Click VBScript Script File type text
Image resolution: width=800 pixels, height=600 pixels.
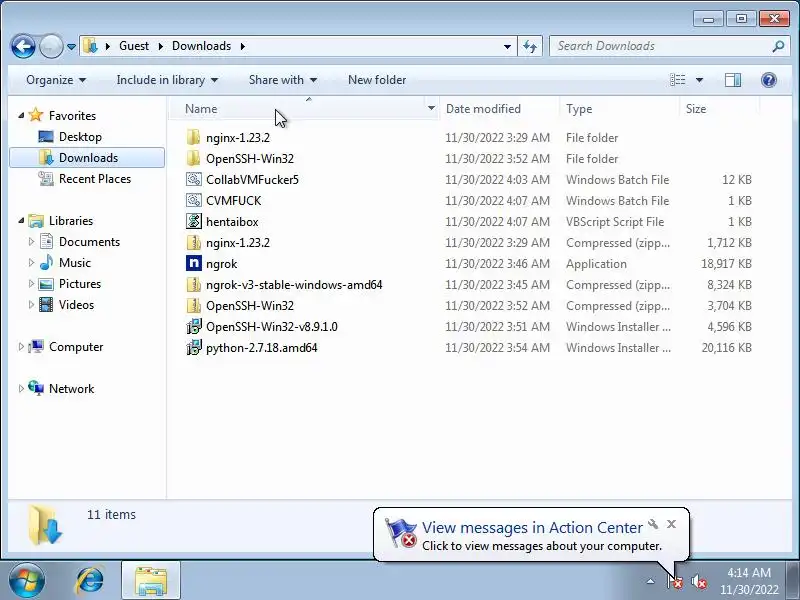tap(615, 221)
